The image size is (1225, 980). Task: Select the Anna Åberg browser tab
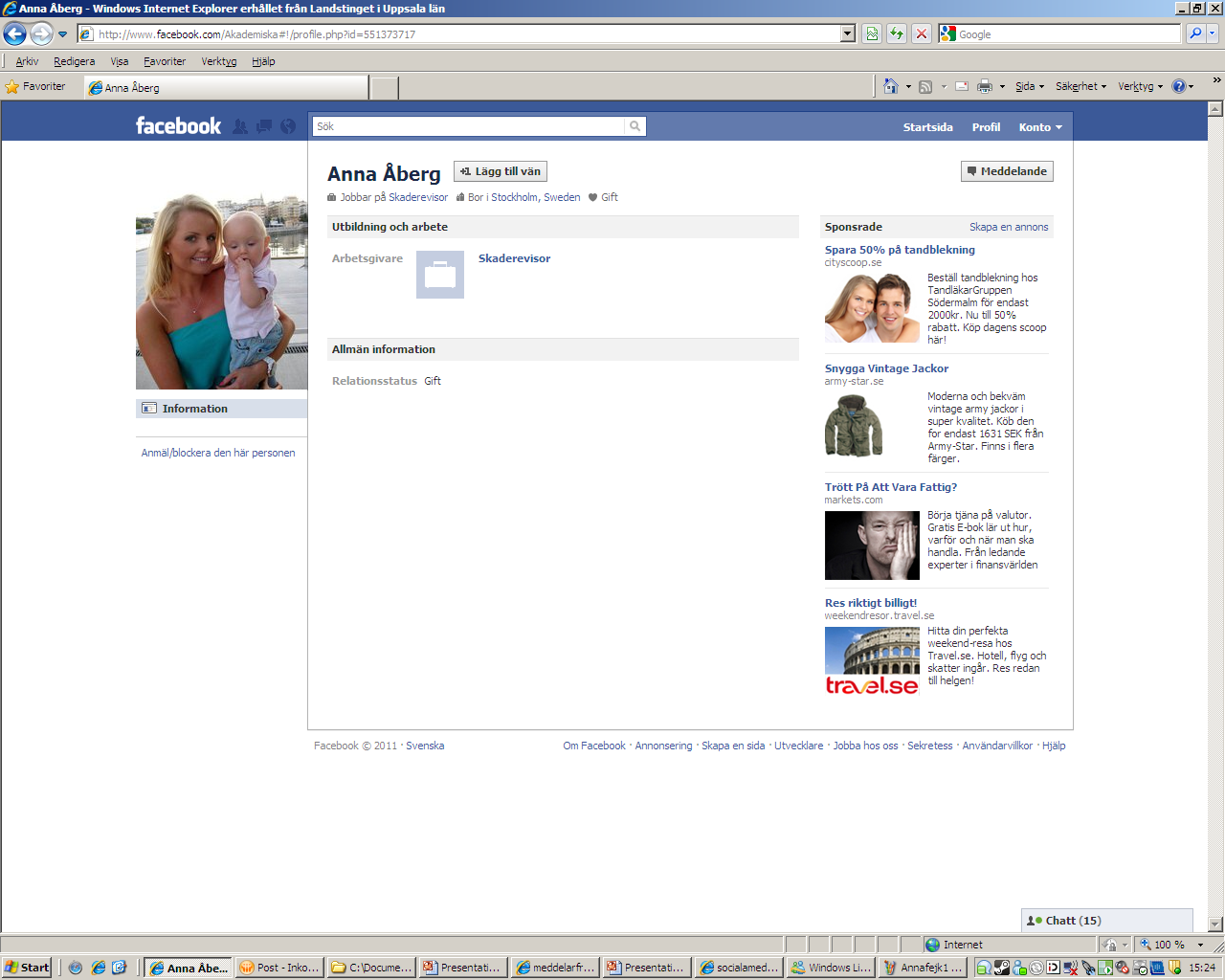click(x=227, y=87)
